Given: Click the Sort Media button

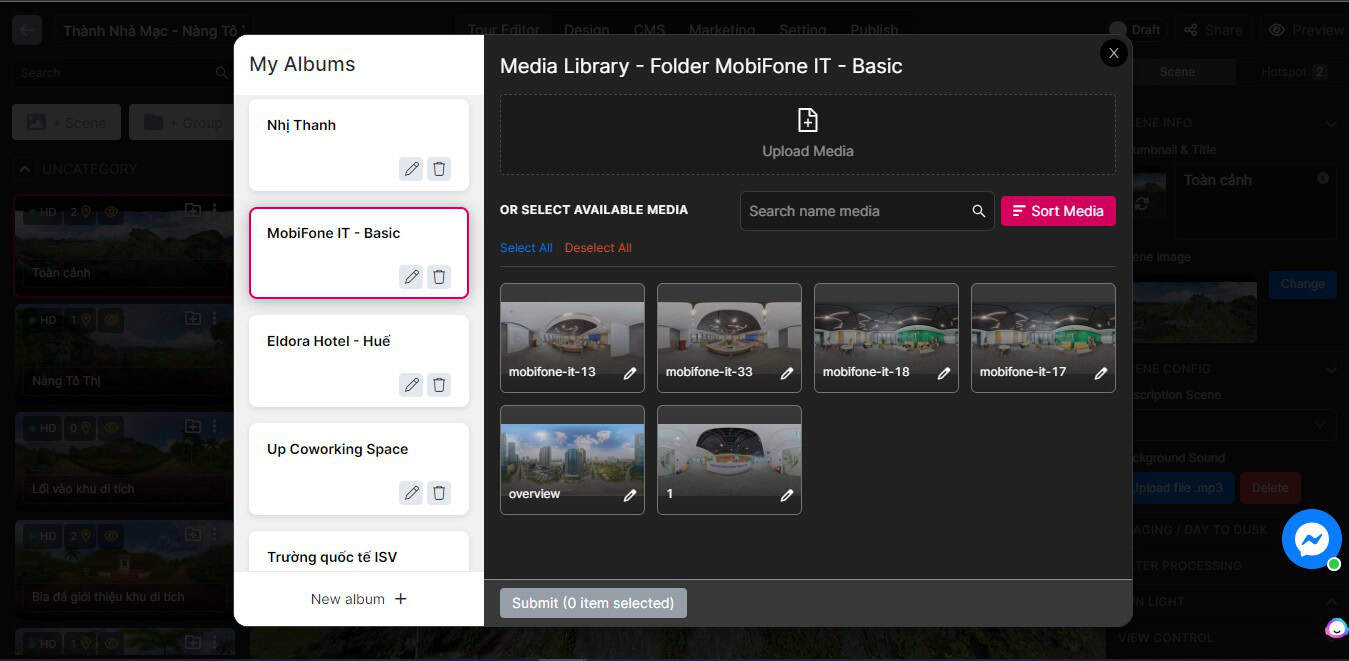Looking at the screenshot, I should point(1058,211).
